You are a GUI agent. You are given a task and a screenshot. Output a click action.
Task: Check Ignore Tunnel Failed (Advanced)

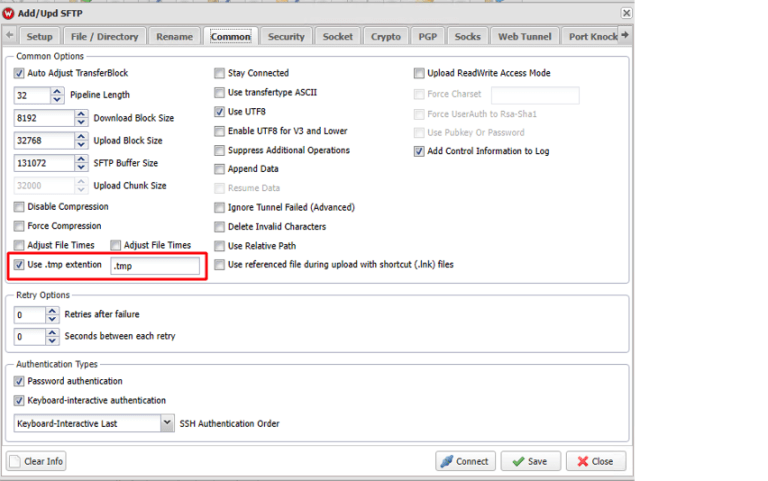pyautogui.click(x=219, y=207)
